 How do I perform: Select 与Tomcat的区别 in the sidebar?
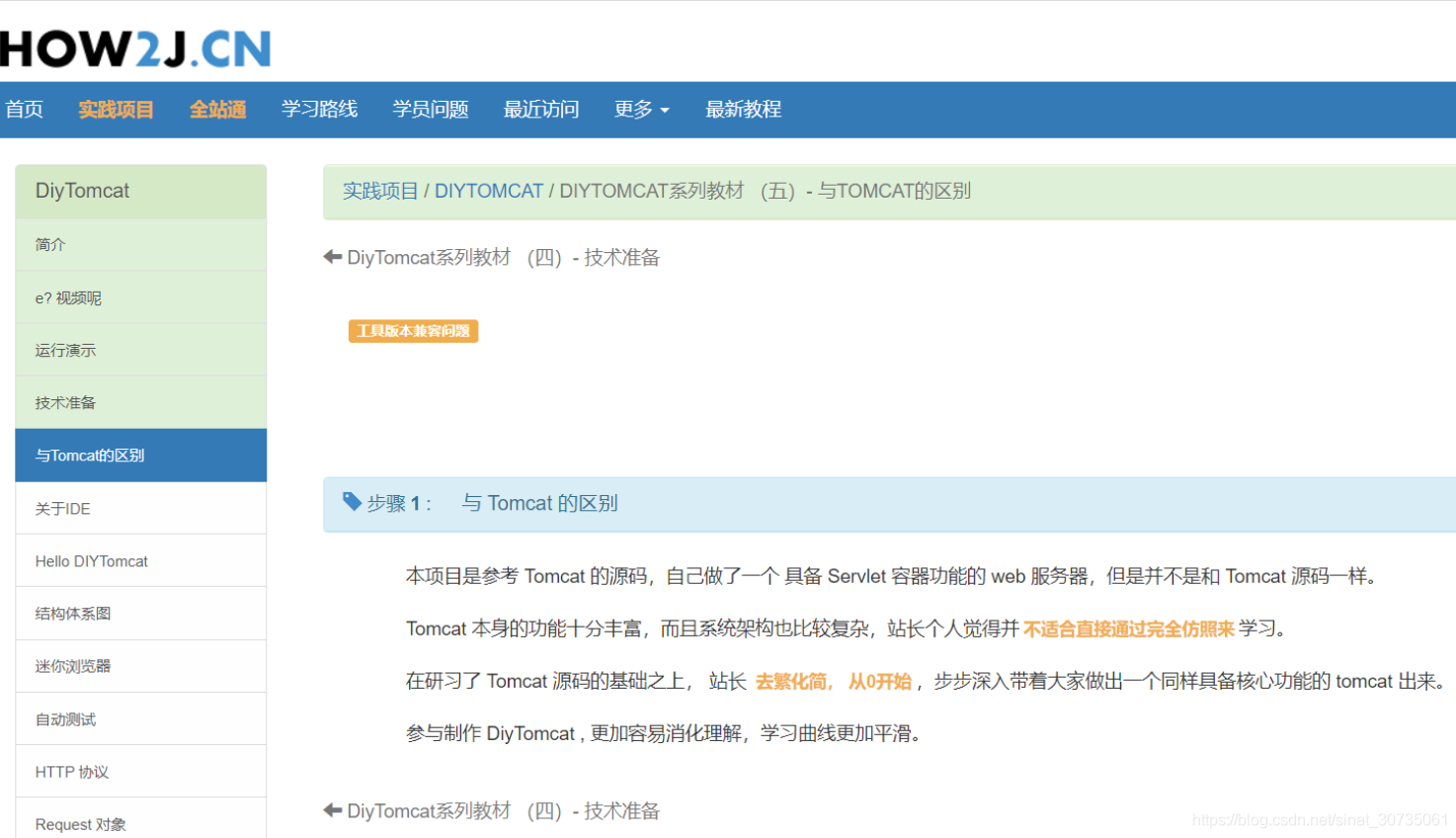(141, 456)
